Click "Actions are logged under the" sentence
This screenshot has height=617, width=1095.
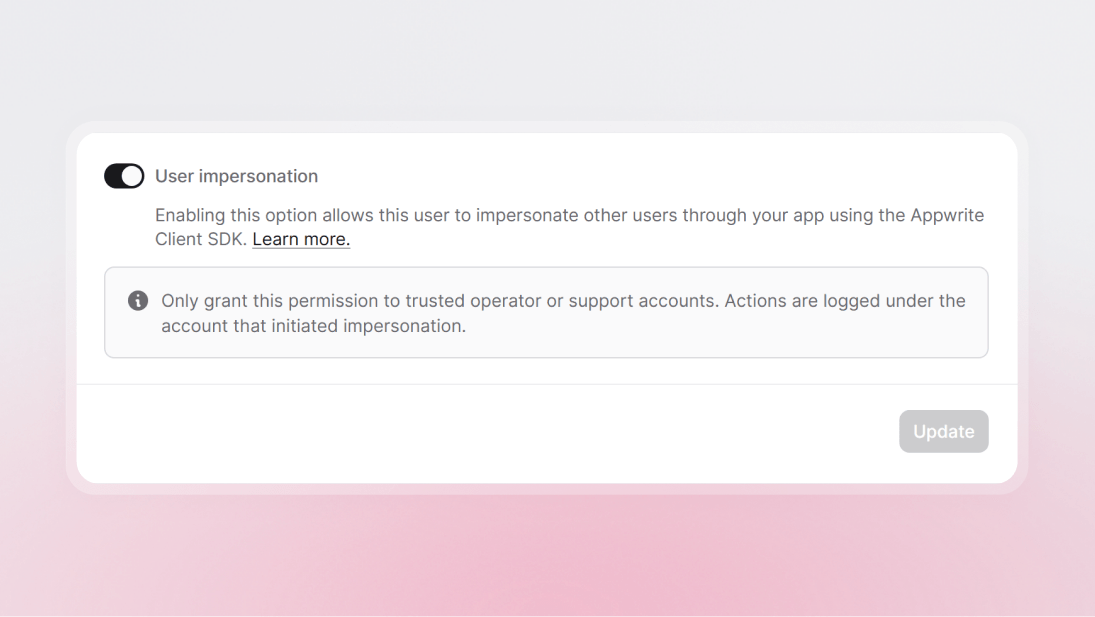pos(845,301)
